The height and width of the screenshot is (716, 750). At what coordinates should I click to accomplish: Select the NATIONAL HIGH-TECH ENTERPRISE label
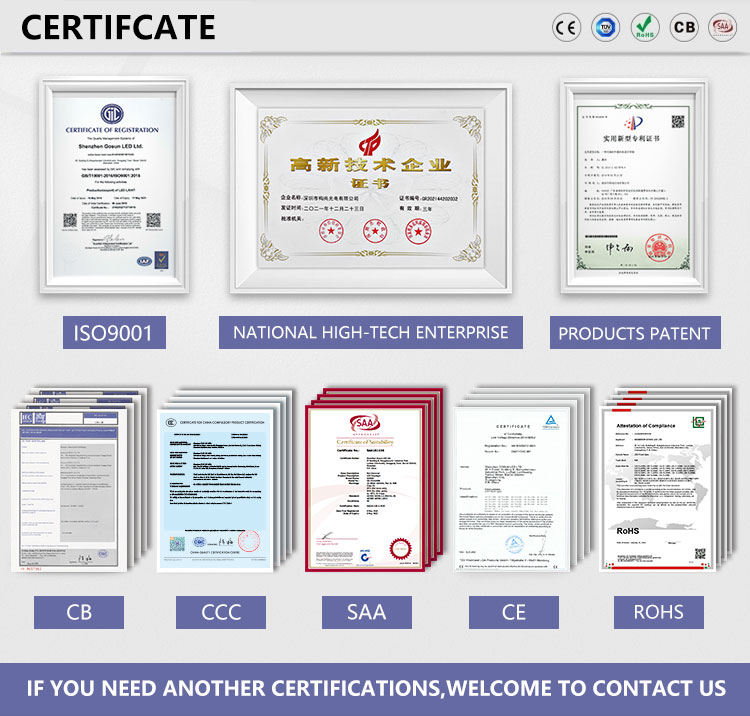pos(371,332)
